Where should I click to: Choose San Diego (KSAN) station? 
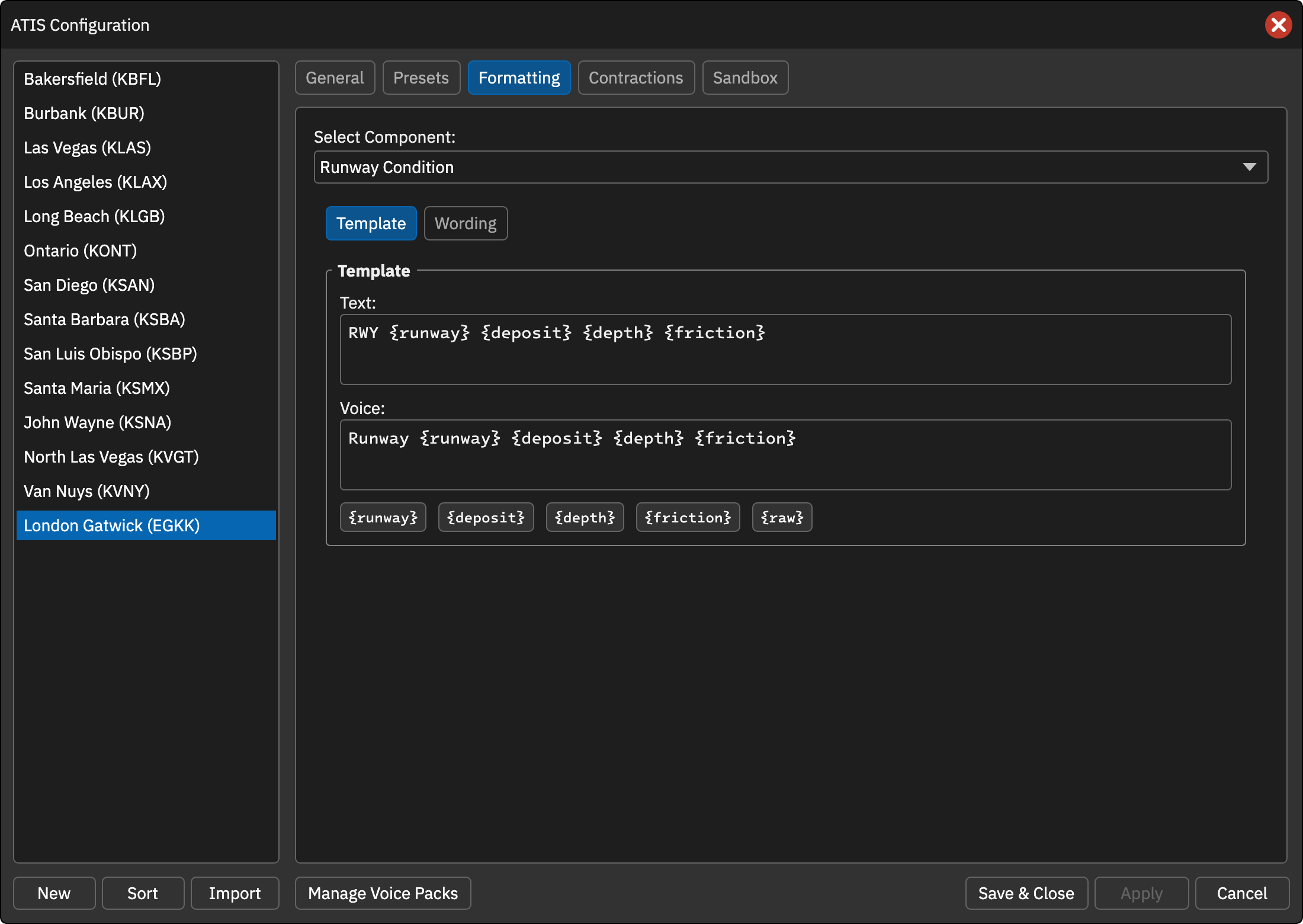click(146, 285)
